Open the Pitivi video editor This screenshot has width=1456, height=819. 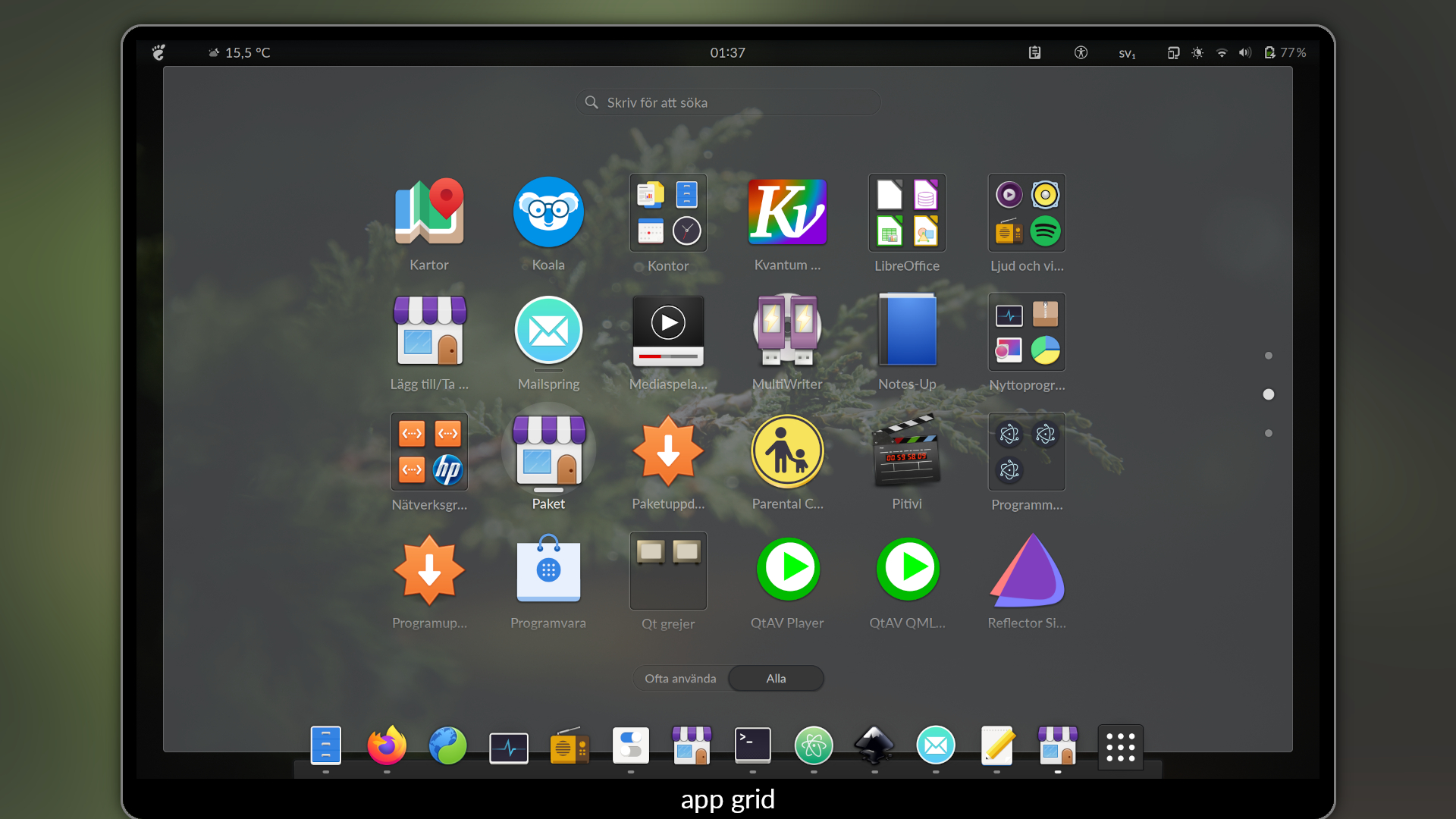point(907,451)
